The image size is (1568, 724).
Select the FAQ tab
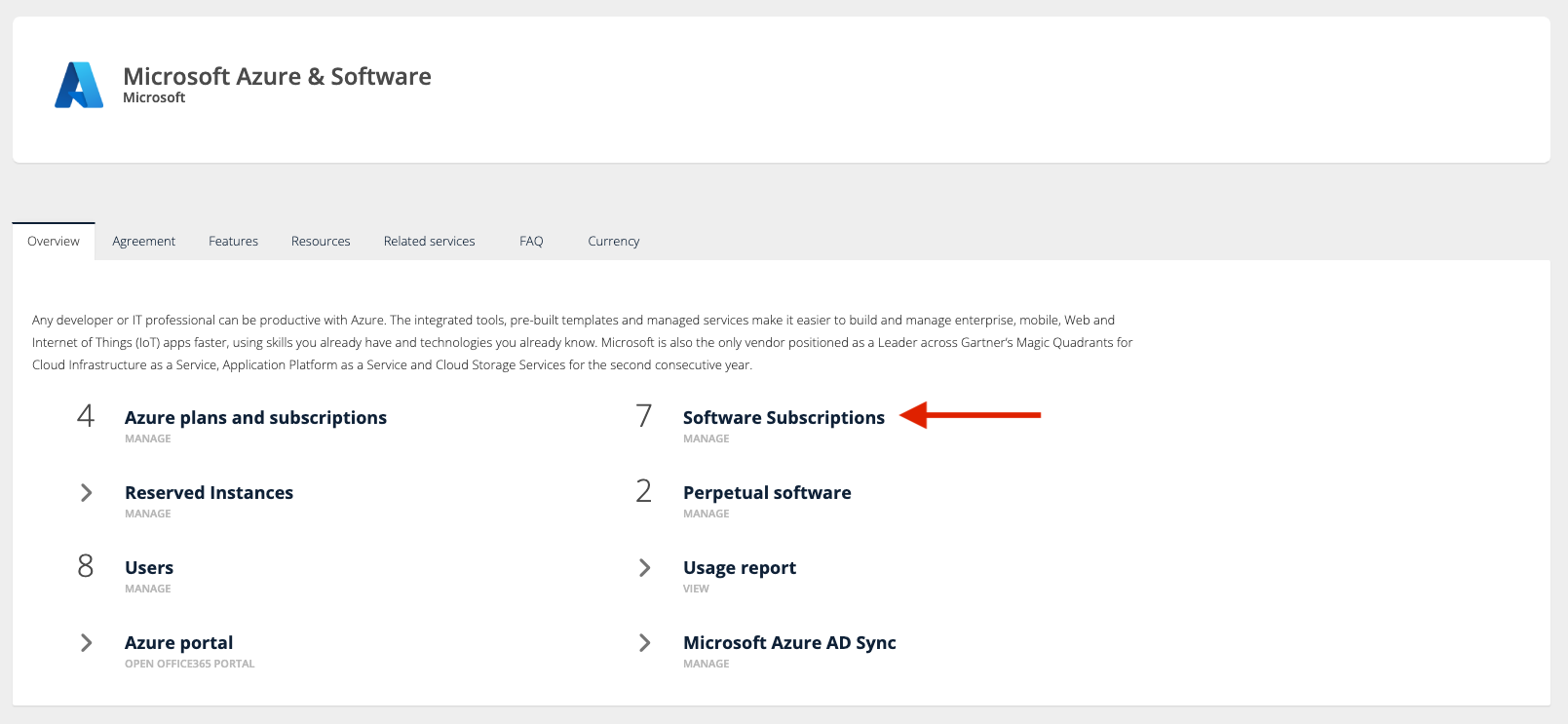[x=531, y=242]
